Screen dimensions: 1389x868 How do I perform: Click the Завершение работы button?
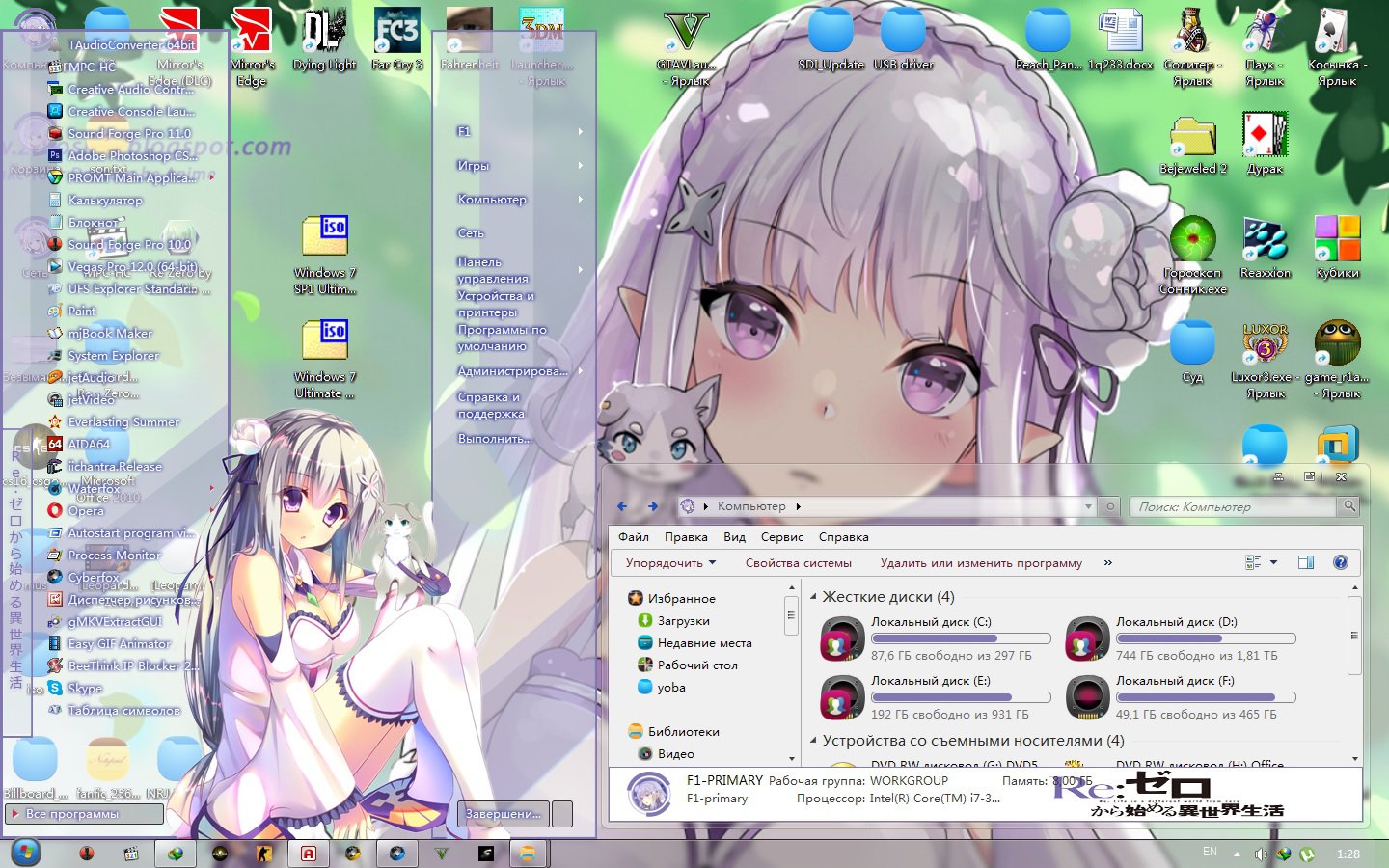pos(503,814)
